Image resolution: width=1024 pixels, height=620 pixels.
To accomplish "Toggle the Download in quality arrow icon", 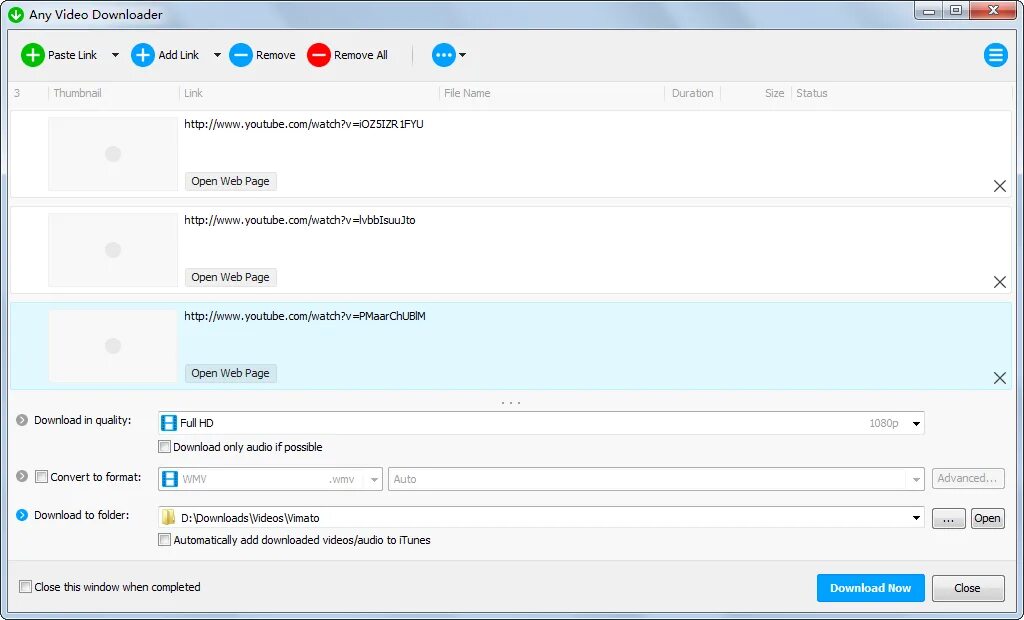I will tap(22, 420).
